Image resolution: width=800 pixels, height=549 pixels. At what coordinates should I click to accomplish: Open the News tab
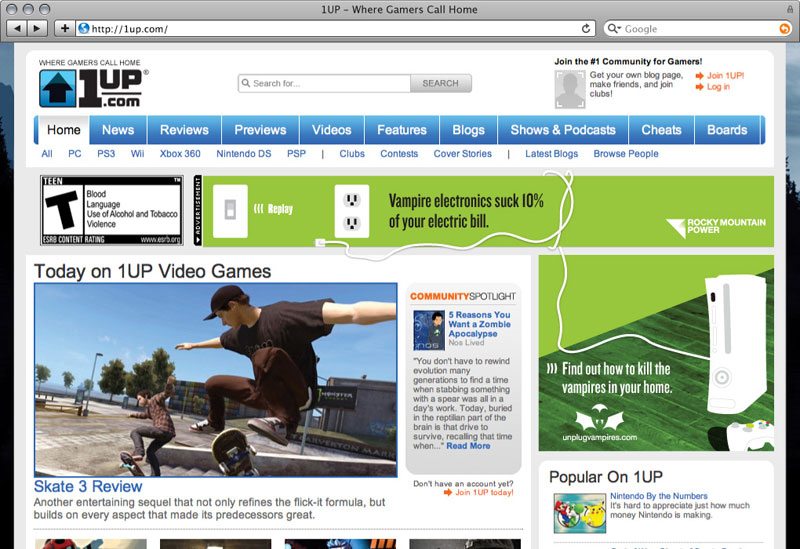point(118,130)
